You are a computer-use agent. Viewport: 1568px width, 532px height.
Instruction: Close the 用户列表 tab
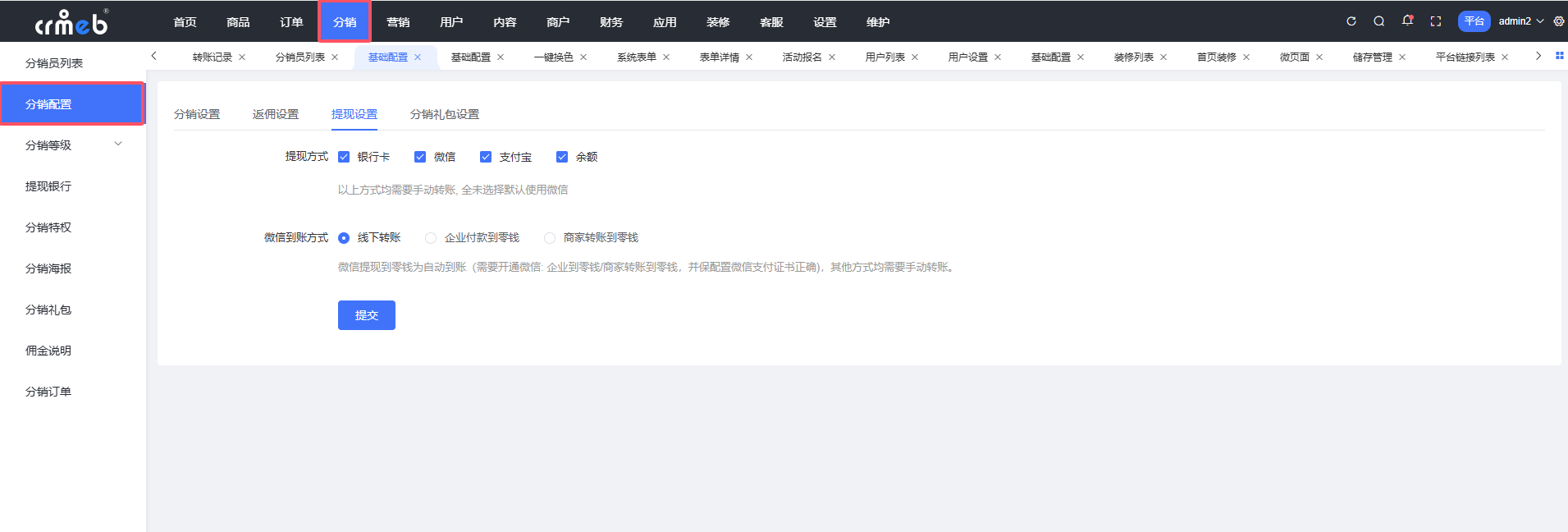[915, 57]
